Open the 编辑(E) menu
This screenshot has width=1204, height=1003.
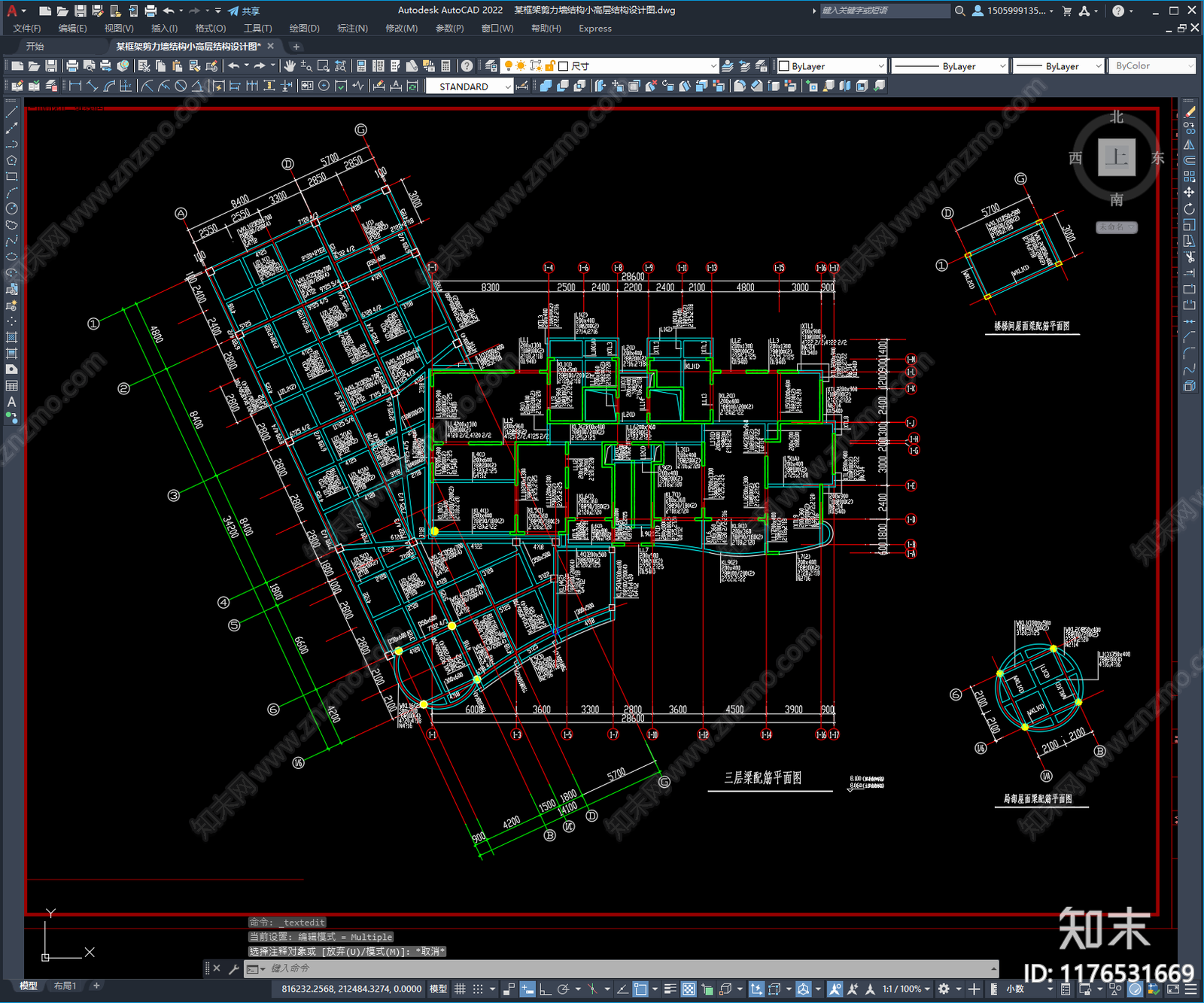click(x=73, y=29)
